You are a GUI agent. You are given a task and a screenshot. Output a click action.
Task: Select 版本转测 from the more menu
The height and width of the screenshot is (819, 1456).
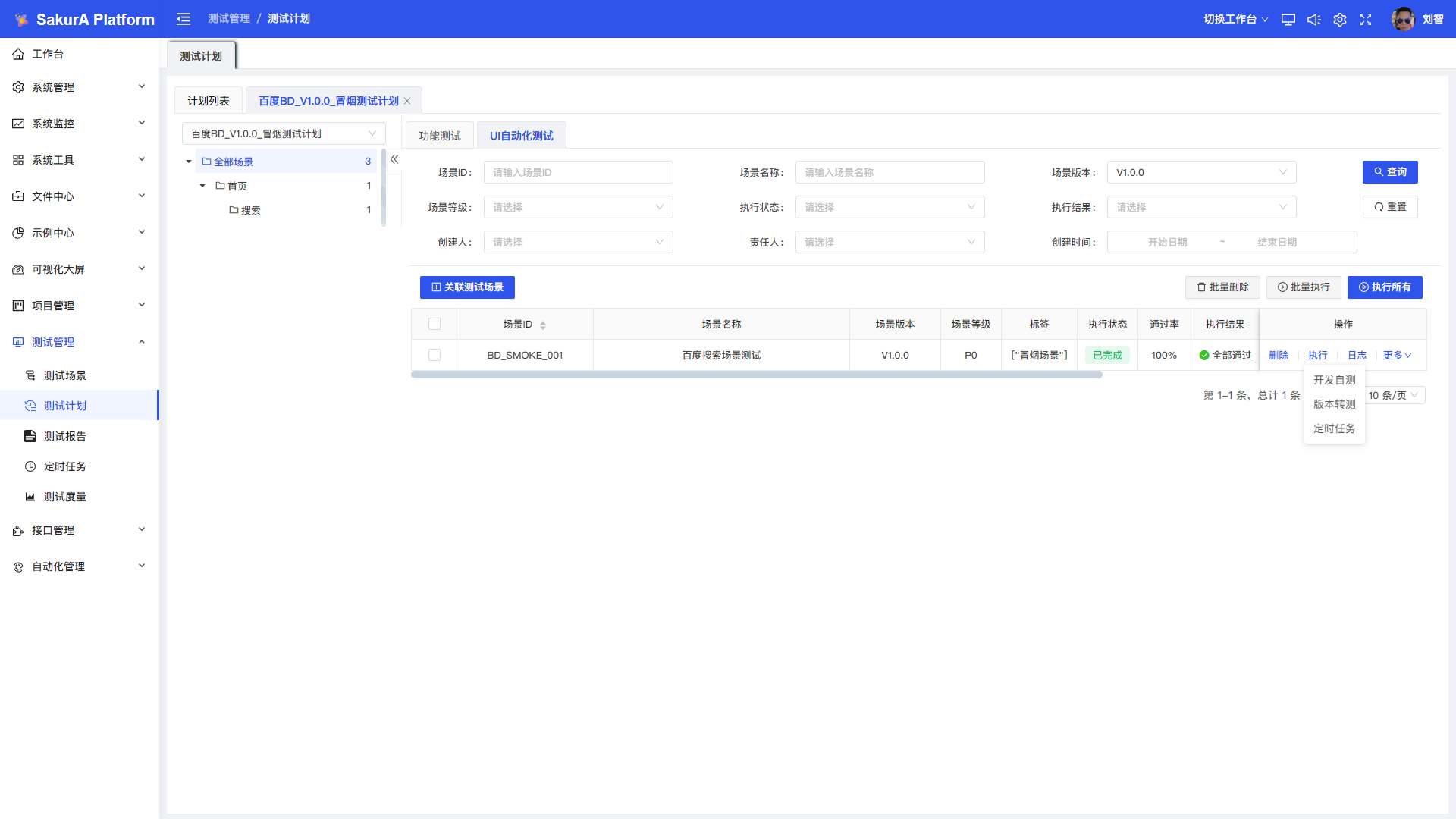tap(1334, 404)
